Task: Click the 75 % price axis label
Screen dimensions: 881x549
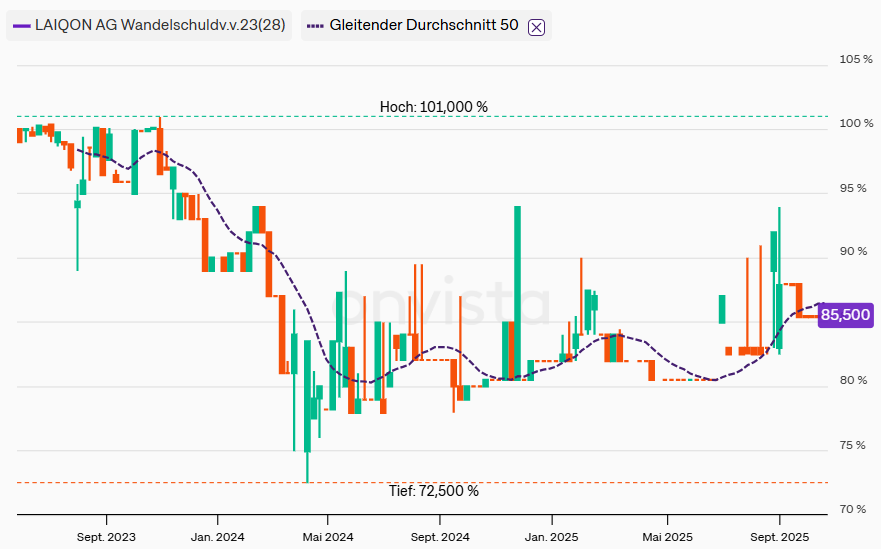Action: (855, 446)
